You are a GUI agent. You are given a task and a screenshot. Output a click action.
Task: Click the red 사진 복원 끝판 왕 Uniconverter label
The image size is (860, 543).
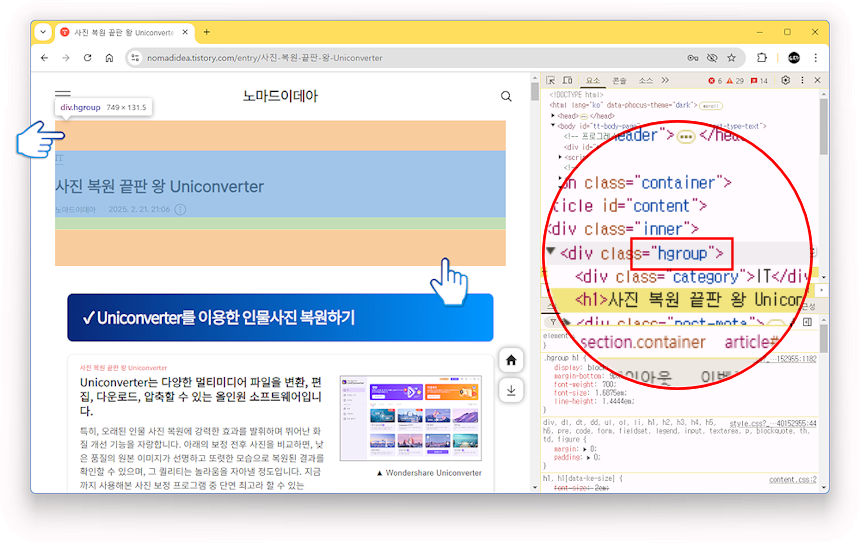(123, 367)
